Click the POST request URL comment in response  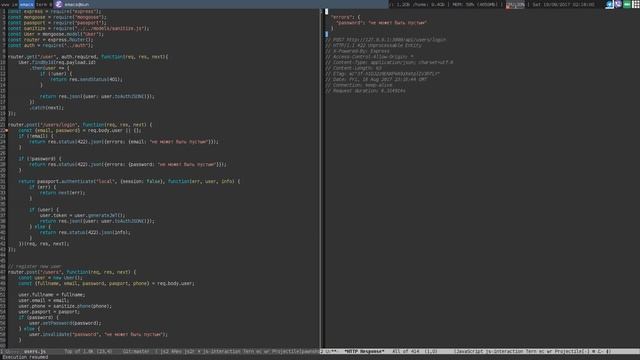(386, 40)
